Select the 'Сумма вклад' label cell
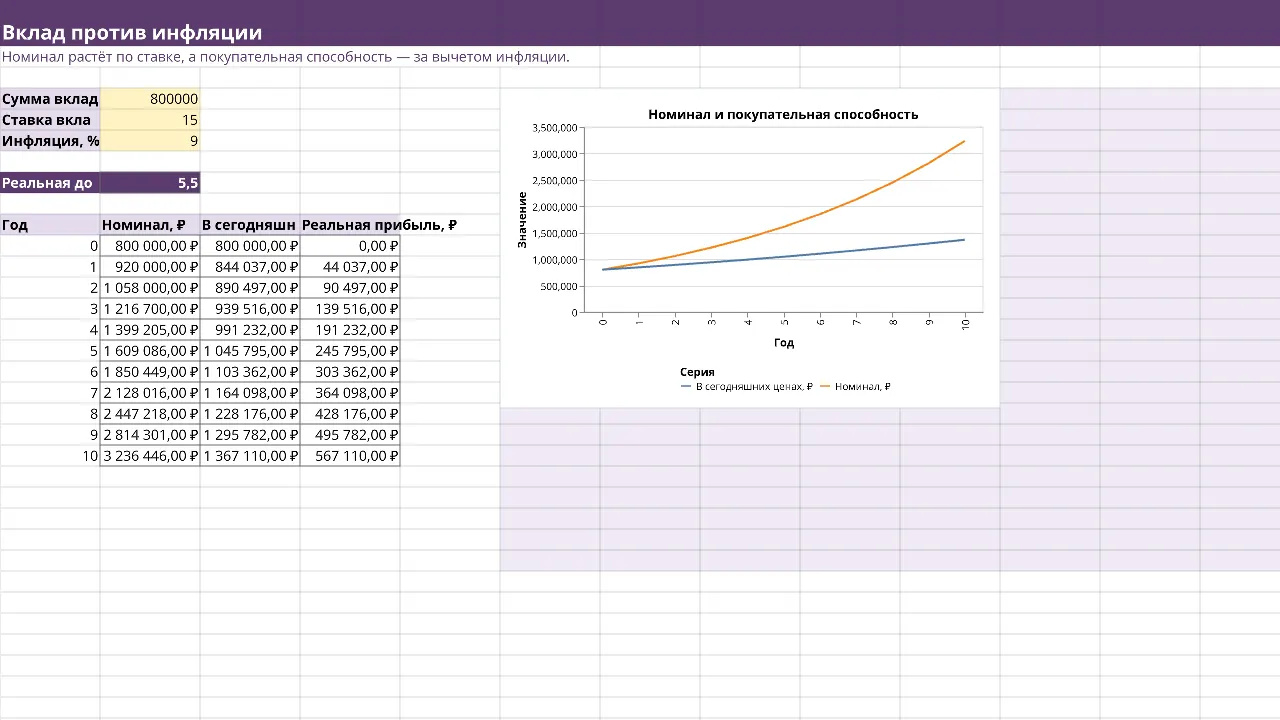The height and width of the screenshot is (720, 1280). coord(50,99)
